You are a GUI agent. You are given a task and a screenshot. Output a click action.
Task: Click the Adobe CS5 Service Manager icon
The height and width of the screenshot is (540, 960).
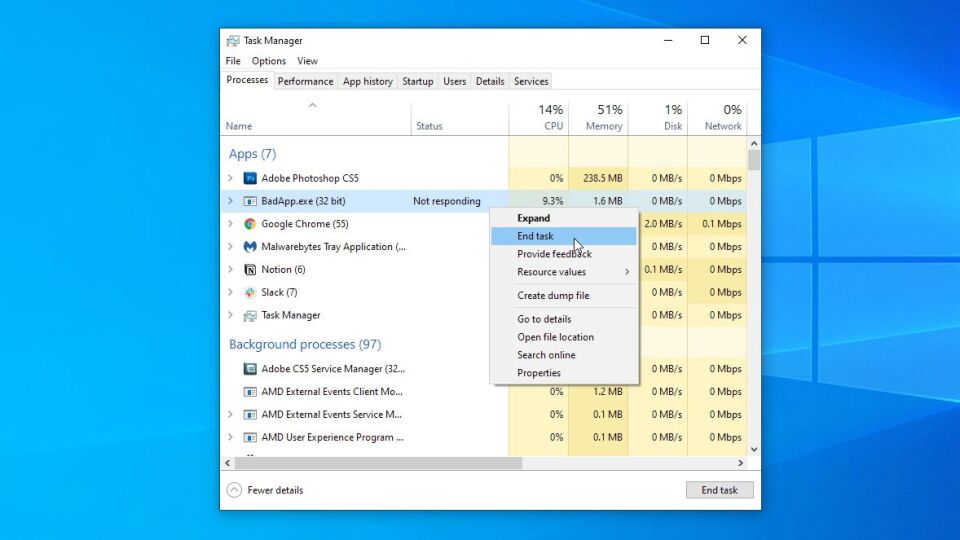250,369
